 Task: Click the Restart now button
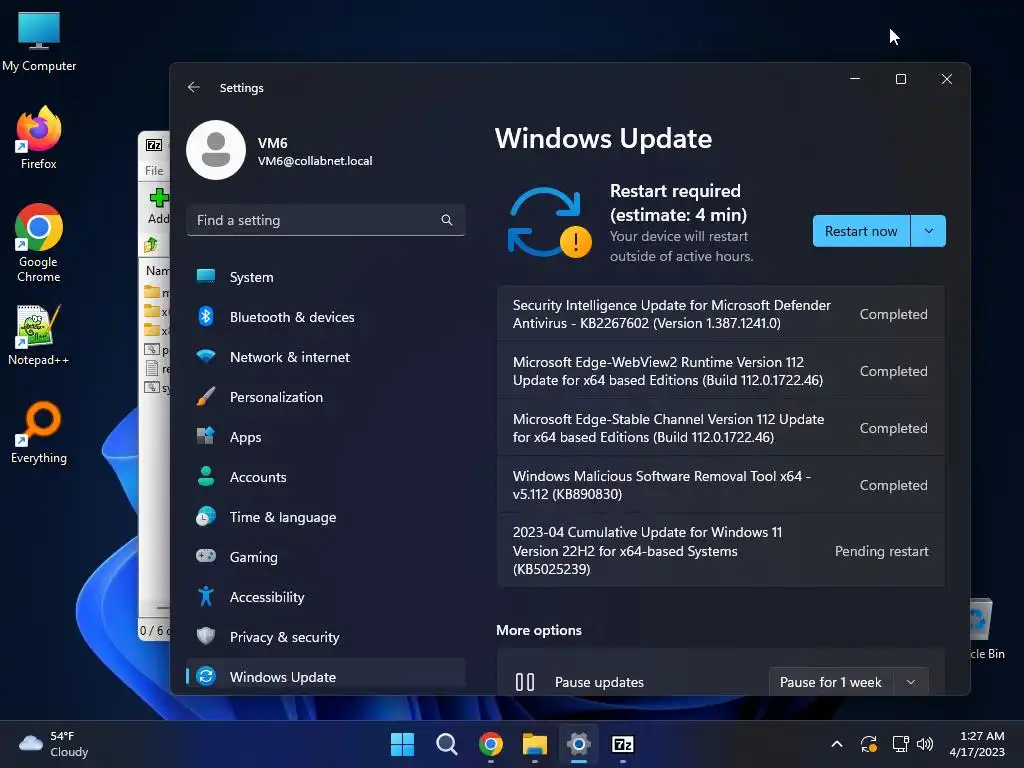pyautogui.click(x=861, y=231)
